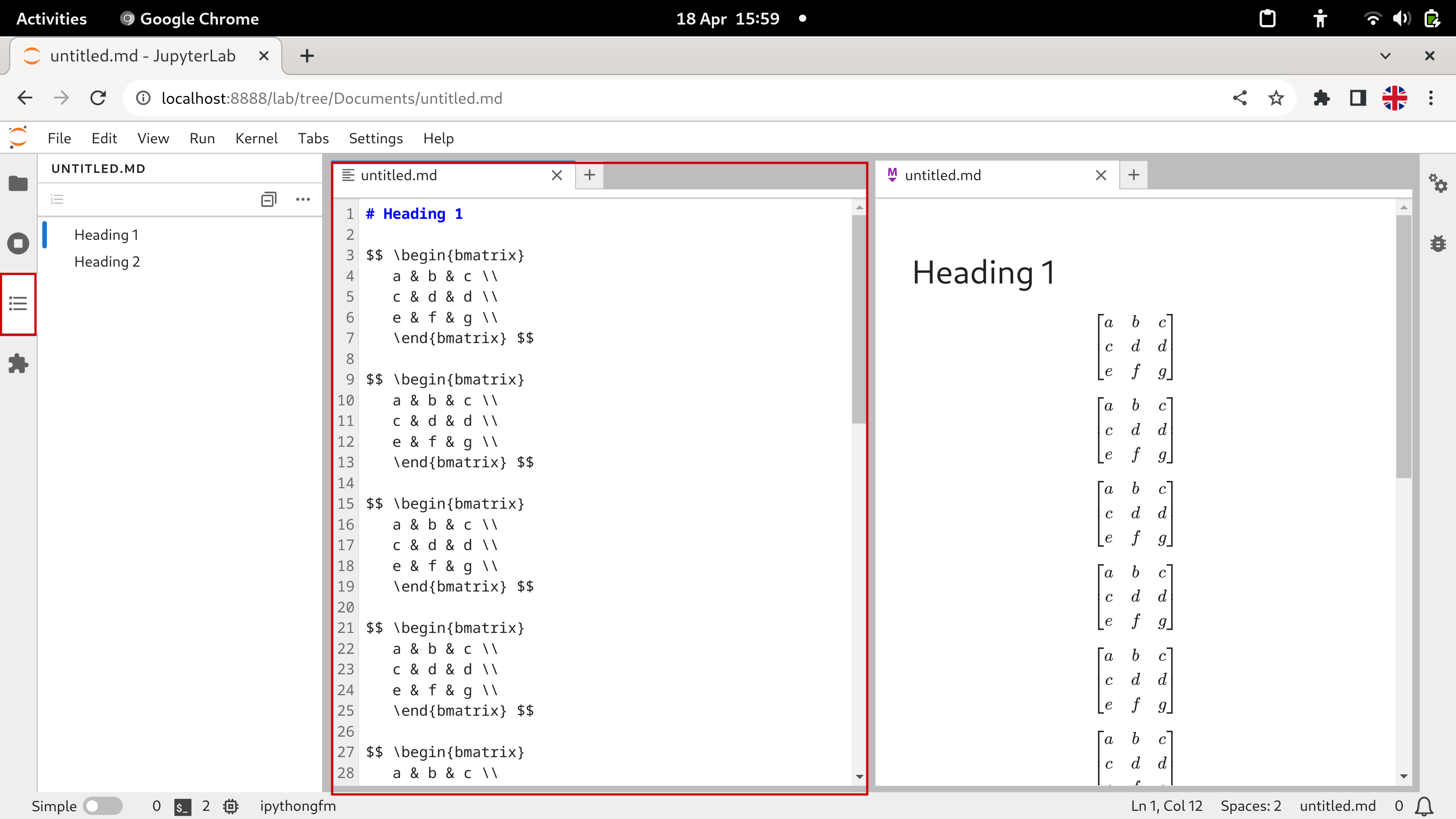
Task: Click the notifications bell in status bar
Action: pos(1424,806)
